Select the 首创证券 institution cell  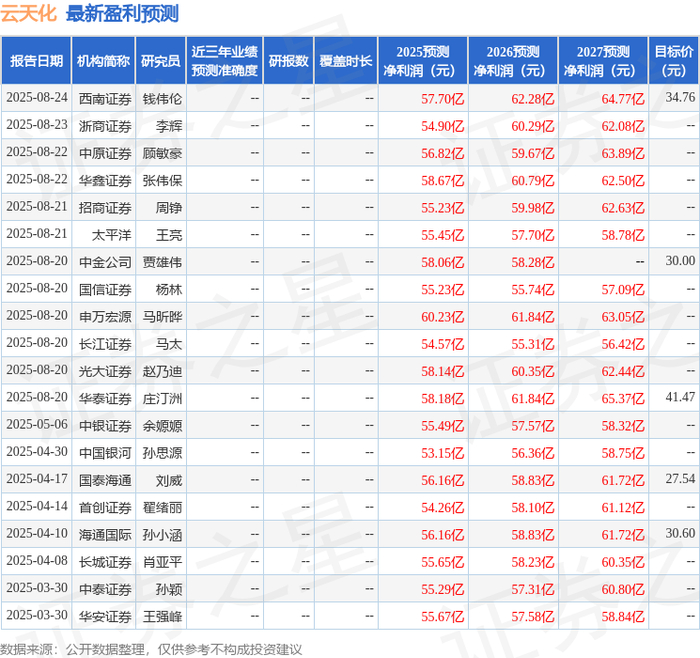pyautogui.click(x=105, y=508)
